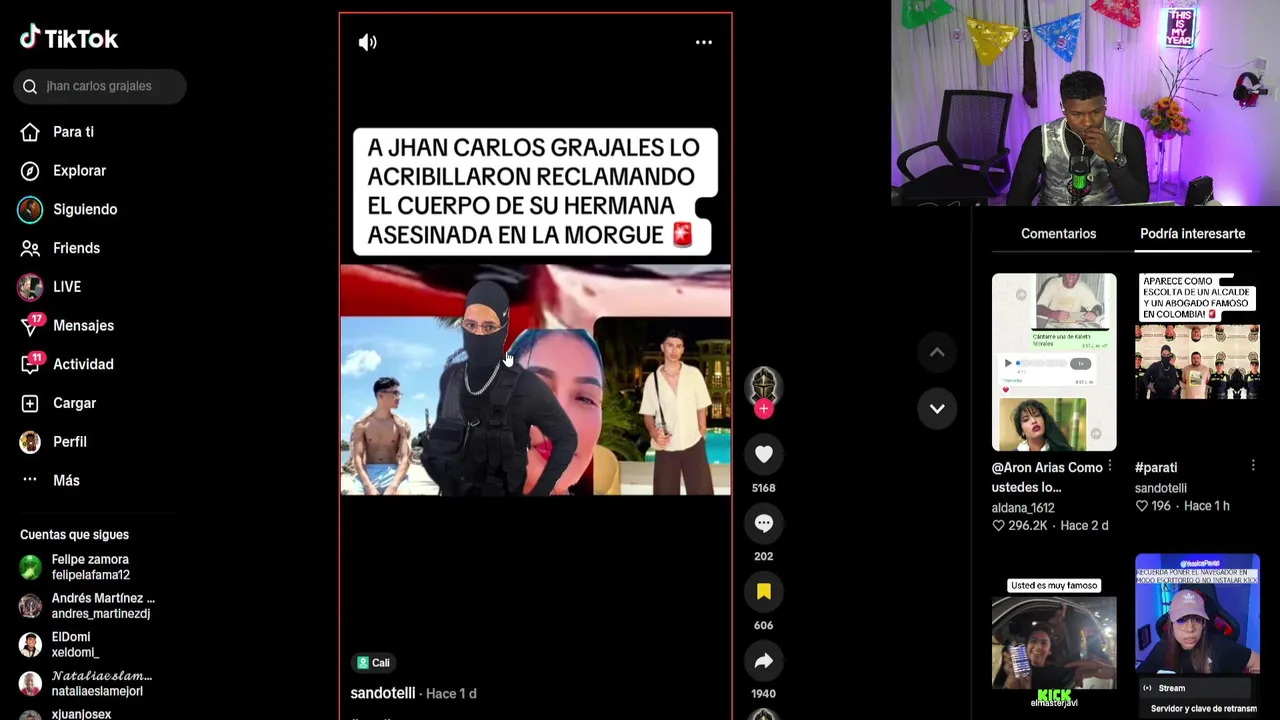Open aldana_1612 profile link
Screen dimensions: 1280x720
[x=1022, y=508]
